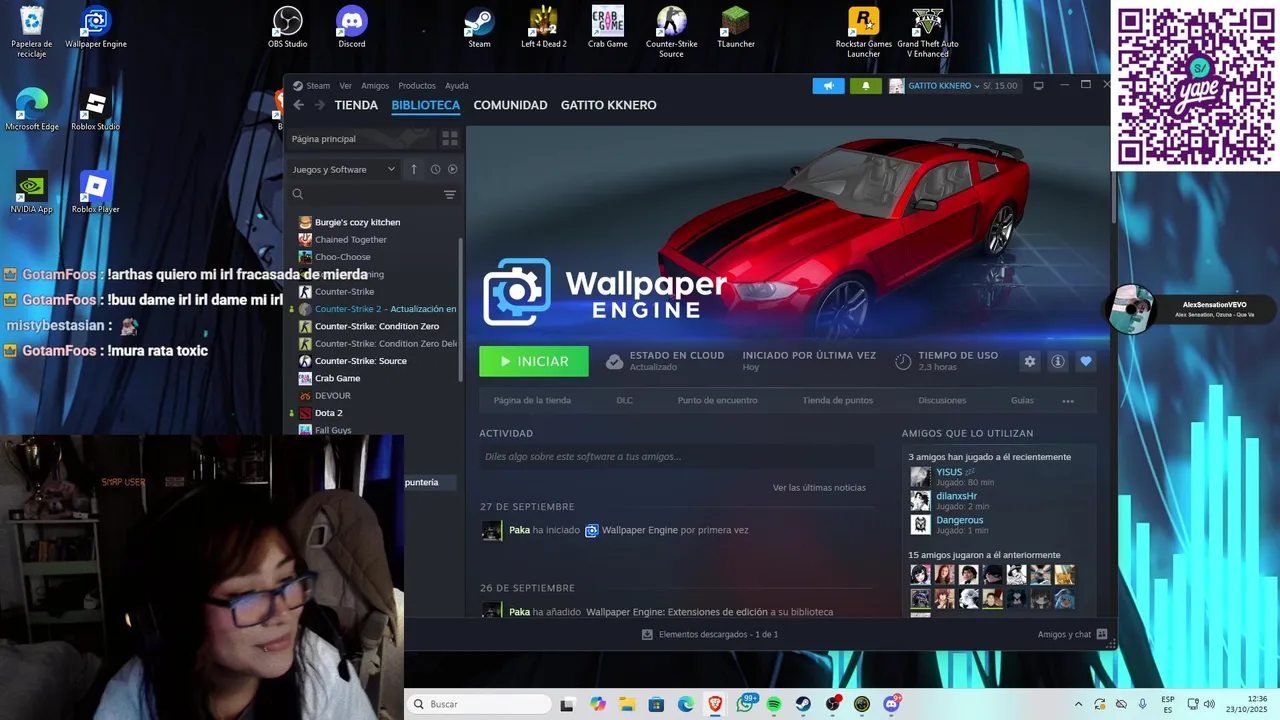The image size is (1280, 720).
Task: Open OBS Studio desktop icon
Action: (x=288, y=29)
